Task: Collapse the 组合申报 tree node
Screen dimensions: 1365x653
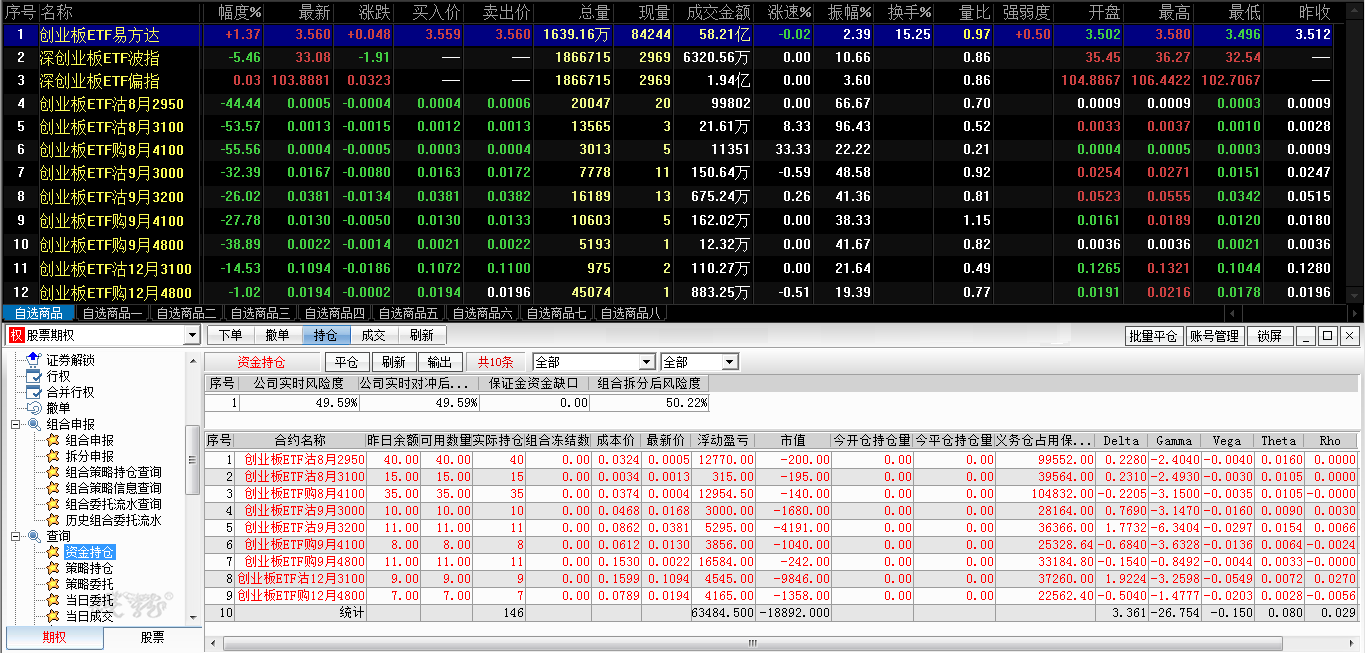Action: (x=16, y=424)
